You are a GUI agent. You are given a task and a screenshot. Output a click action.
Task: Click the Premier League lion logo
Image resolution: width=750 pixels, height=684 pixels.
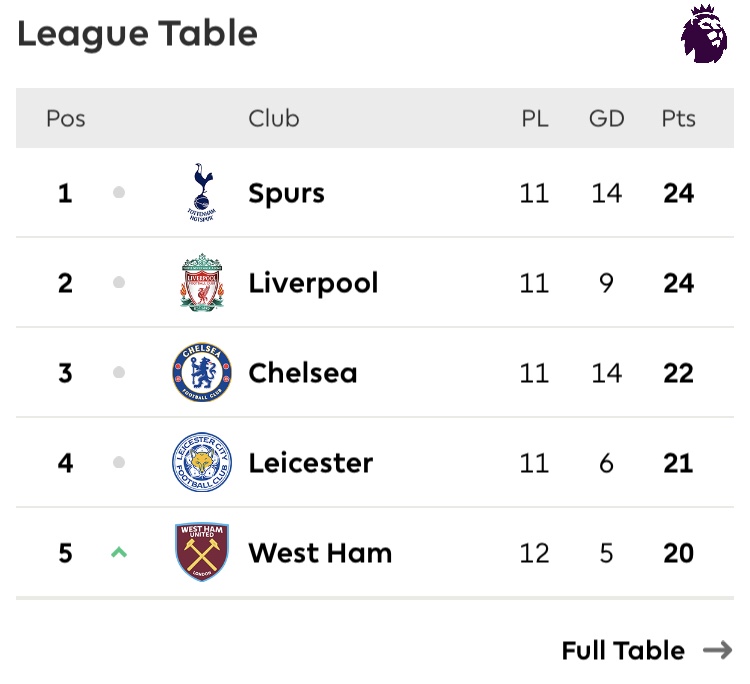(x=704, y=37)
